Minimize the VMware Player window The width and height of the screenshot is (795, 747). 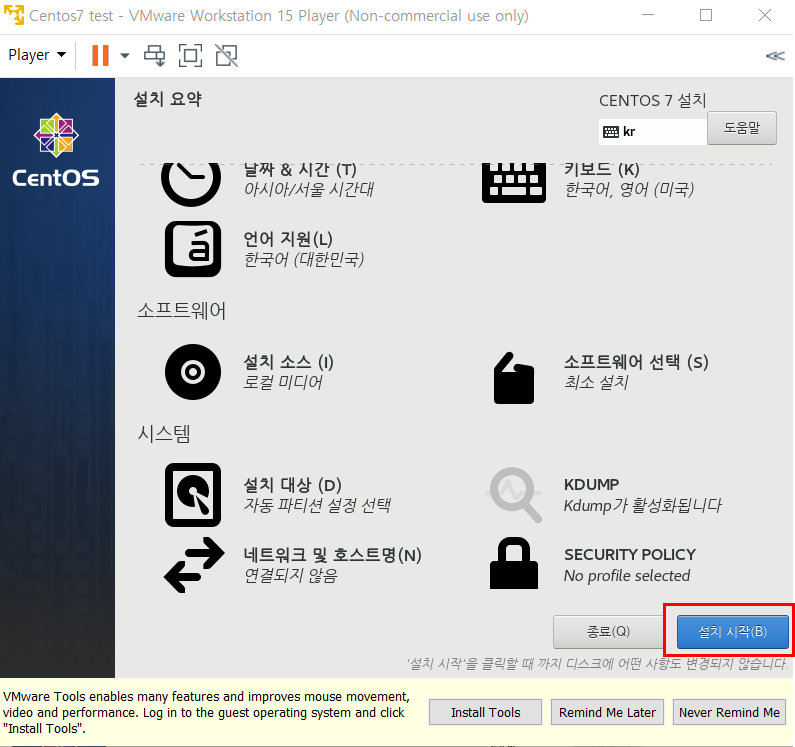(x=648, y=15)
